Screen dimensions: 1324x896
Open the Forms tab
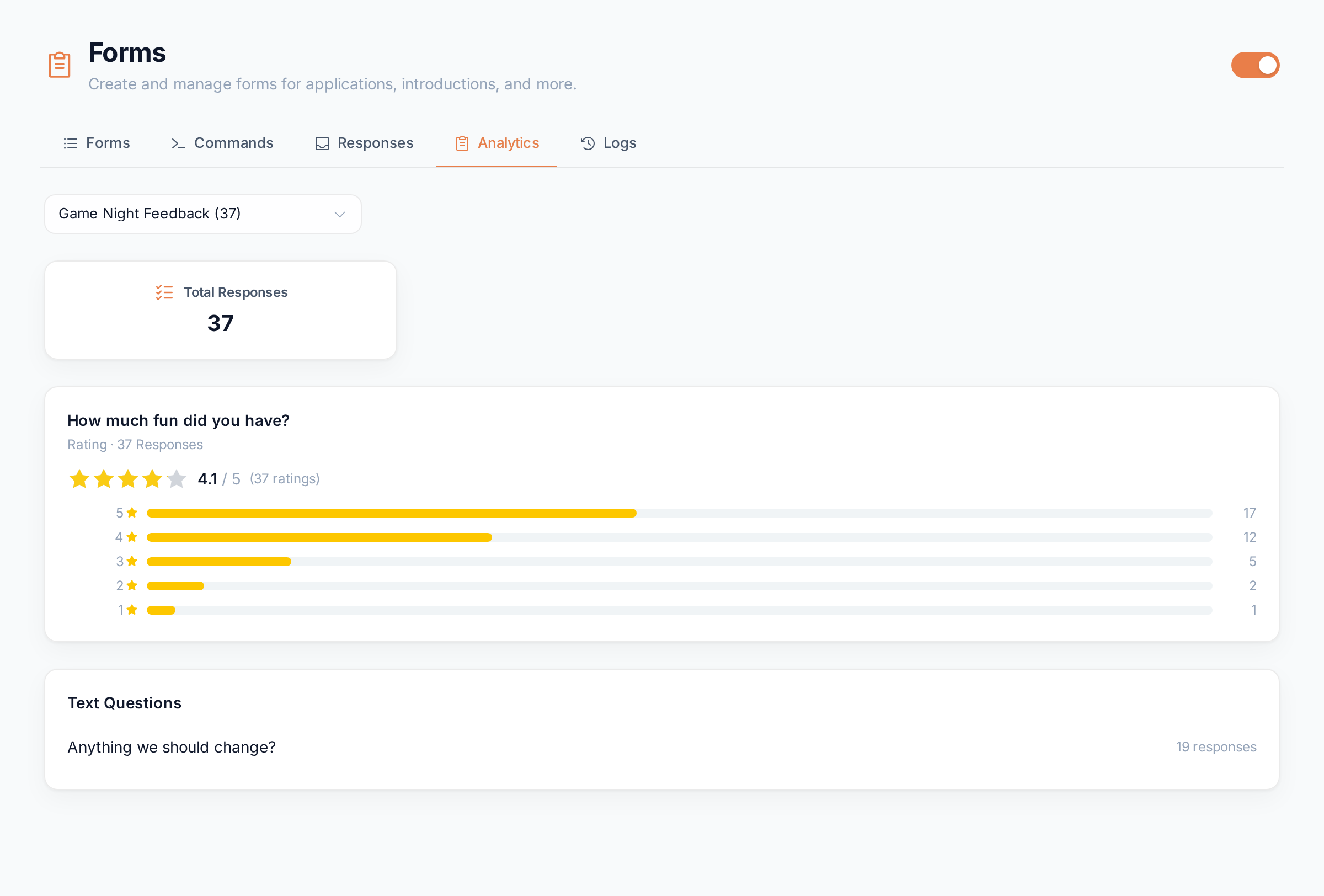(x=97, y=143)
